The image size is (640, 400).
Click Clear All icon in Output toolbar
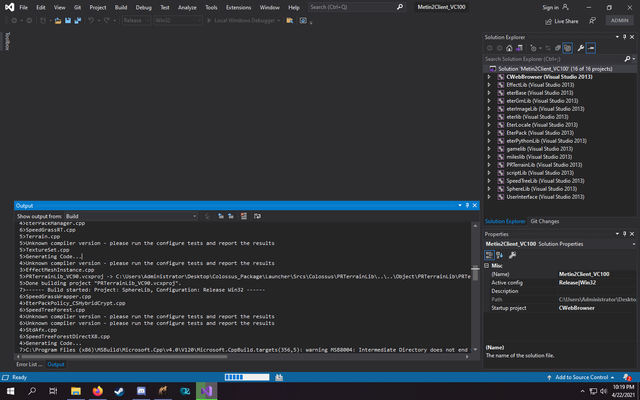[244, 216]
